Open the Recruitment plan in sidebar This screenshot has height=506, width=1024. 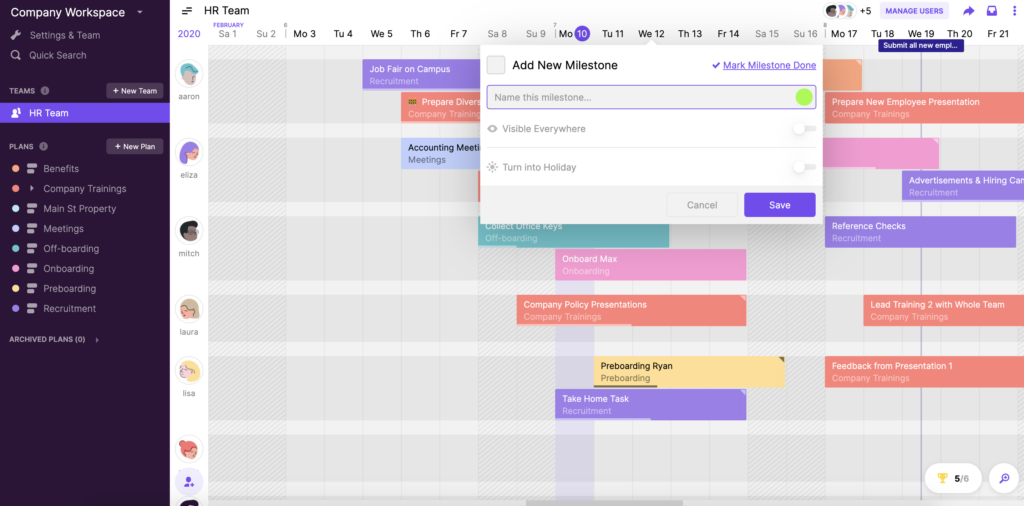(x=69, y=309)
